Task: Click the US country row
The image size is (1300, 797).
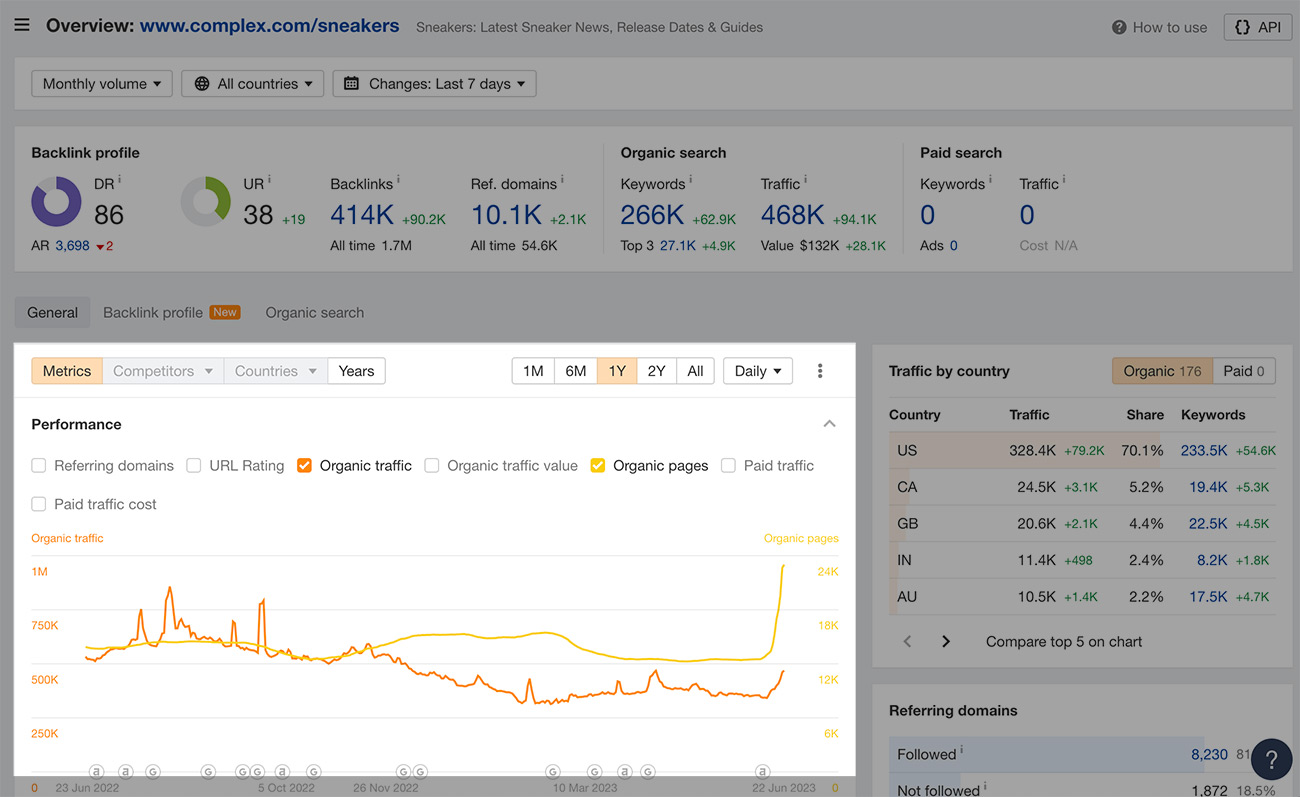Action: (x=1082, y=451)
